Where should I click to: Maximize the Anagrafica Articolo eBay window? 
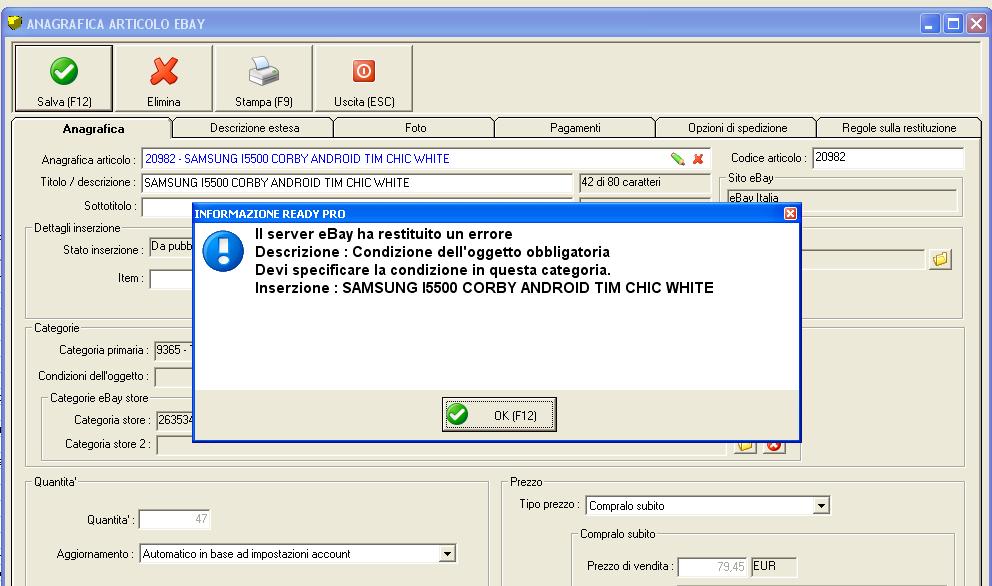click(953, 24)
